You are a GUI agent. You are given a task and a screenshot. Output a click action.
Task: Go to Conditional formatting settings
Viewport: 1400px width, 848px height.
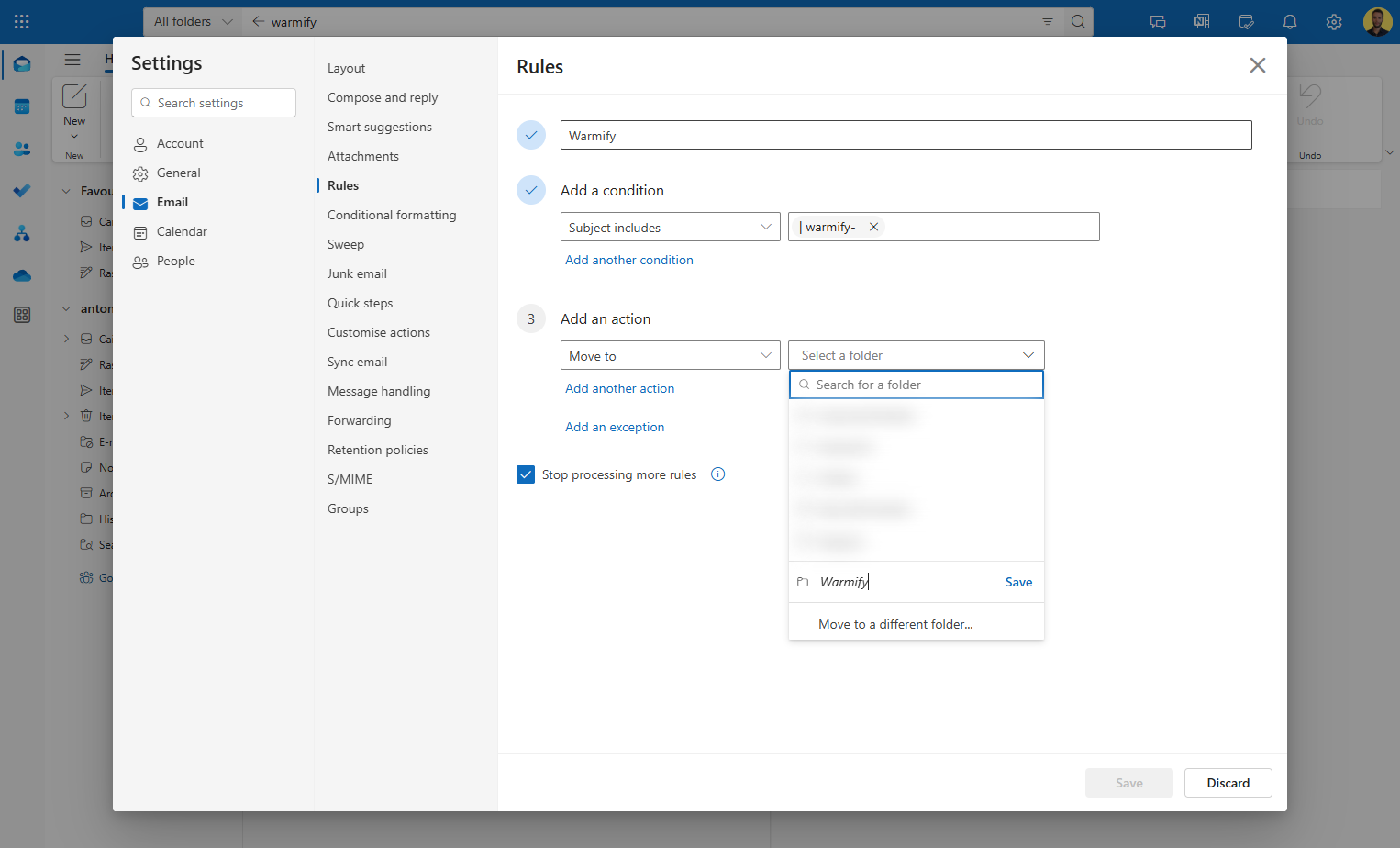tap(392, 215)
